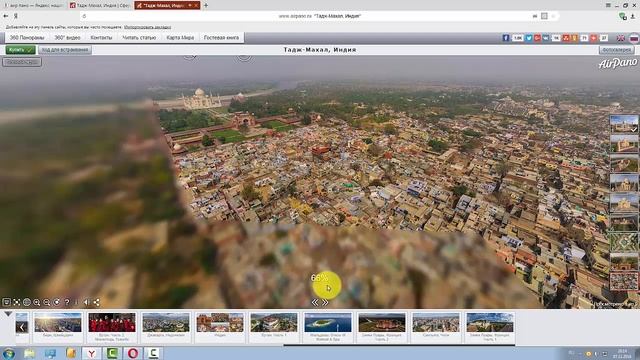Open browser downloads arrow icon
This screenshot has height=360, width=640.
(x=633, y=16)
